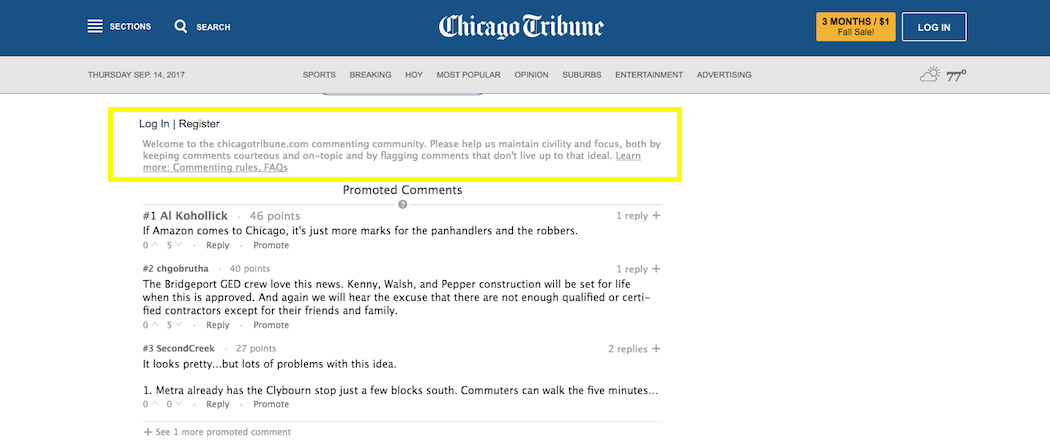Open the Entertainment section
The width and height of the screenshot is (1050, 441).
(649, 75)
